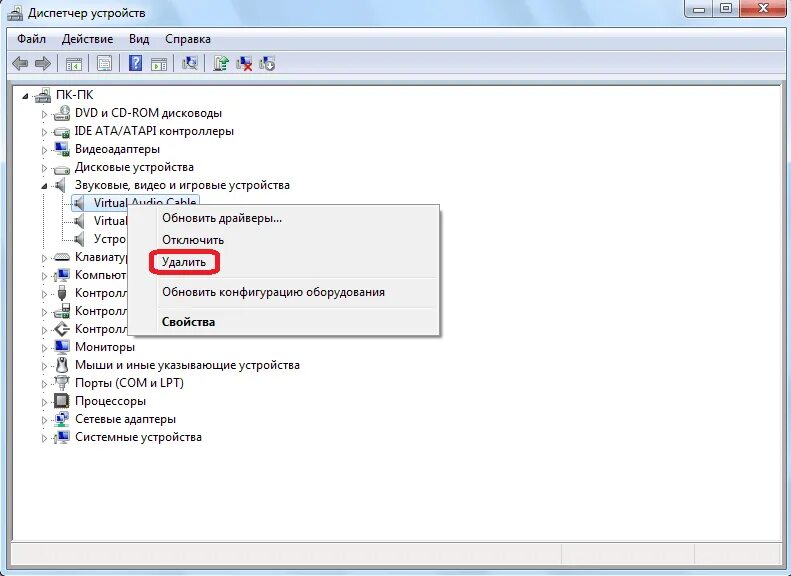Click the Сетевые адаптеры network icon
This screenshot has width=791, height=576.
pos(62,419)
